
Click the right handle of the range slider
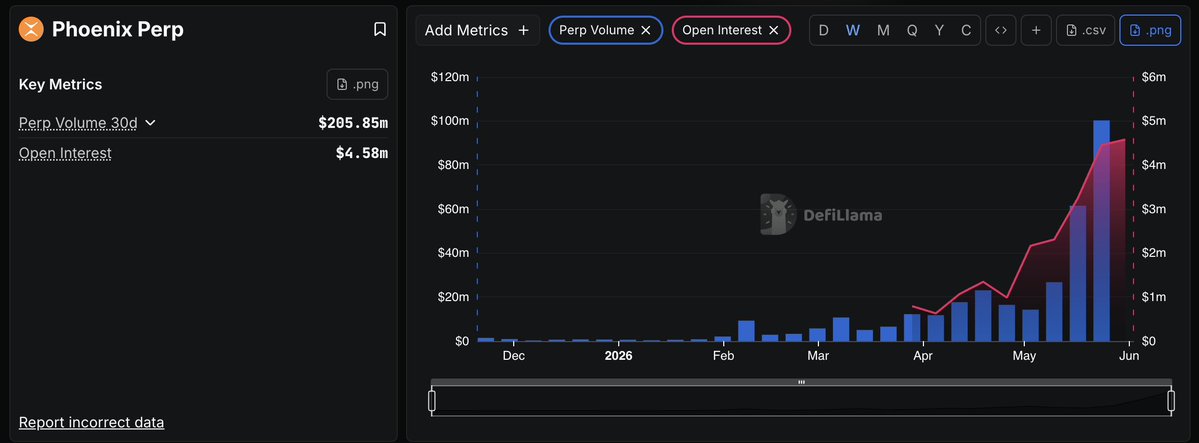click(1171, 401)
